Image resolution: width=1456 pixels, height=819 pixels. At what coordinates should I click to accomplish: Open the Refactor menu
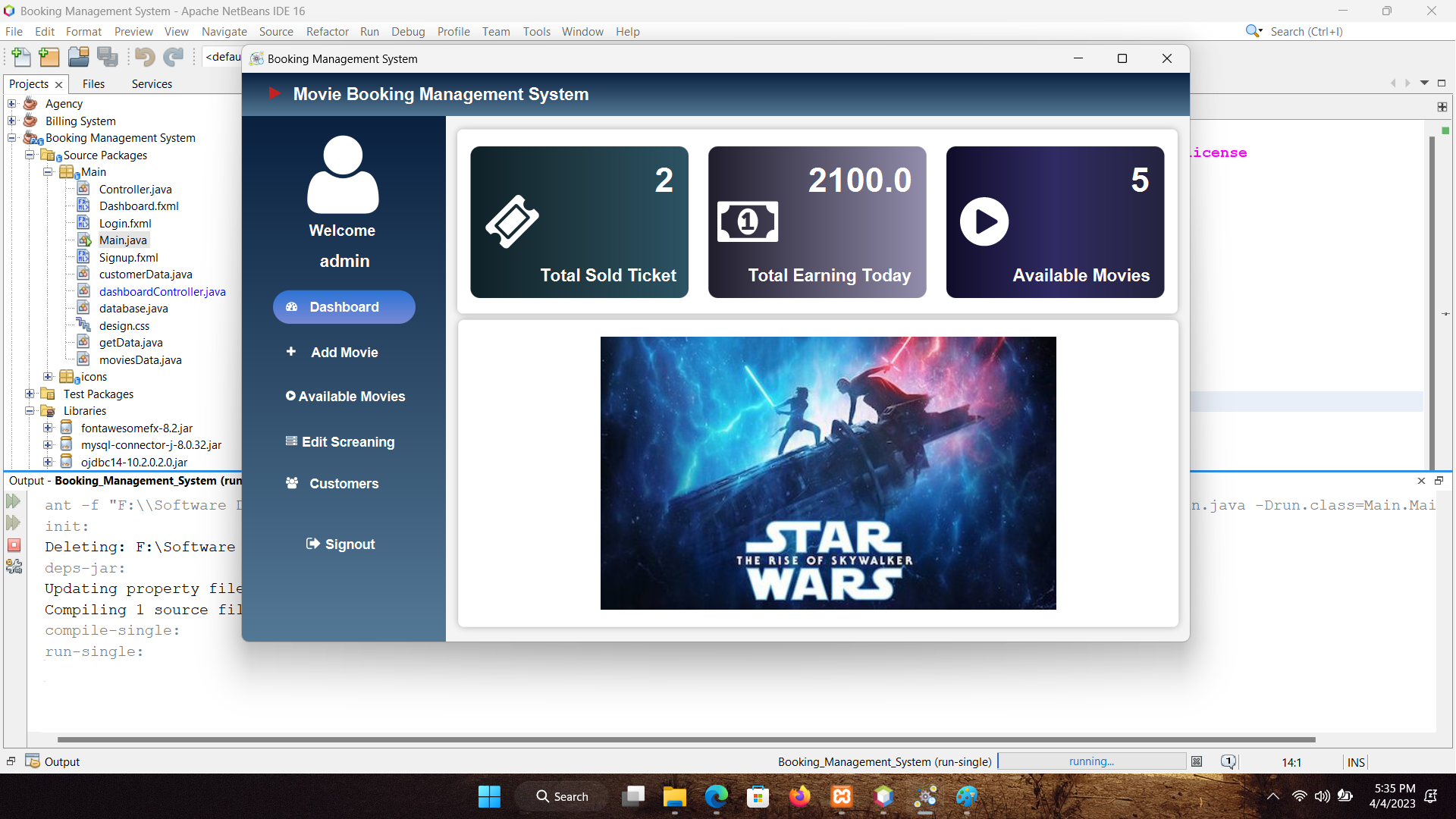327,31
